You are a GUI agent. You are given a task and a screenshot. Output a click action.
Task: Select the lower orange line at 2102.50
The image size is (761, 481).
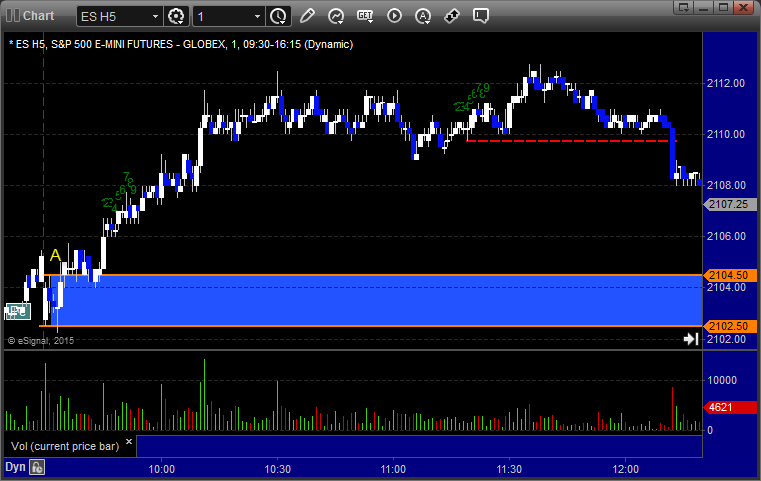[371, 326]
